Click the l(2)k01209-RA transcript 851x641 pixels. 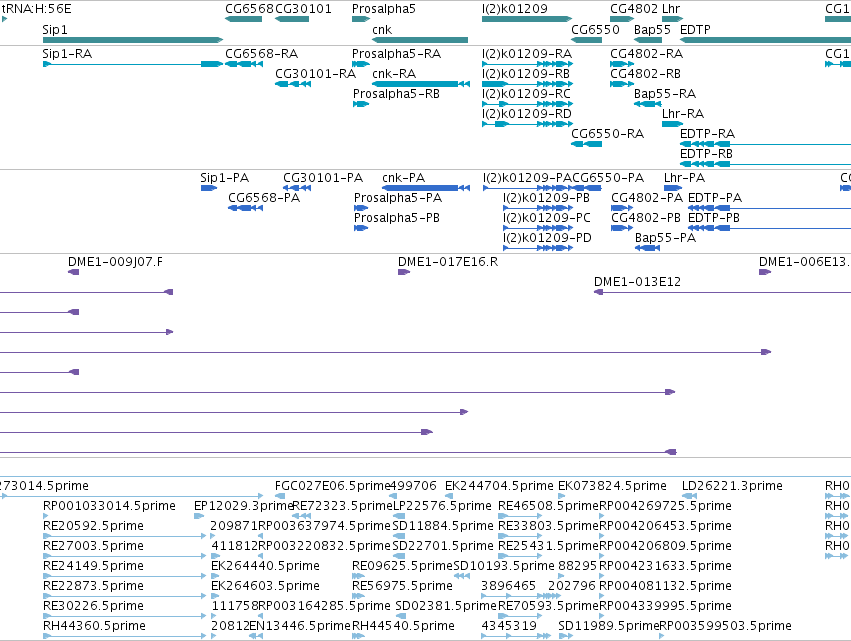point(527,64)
